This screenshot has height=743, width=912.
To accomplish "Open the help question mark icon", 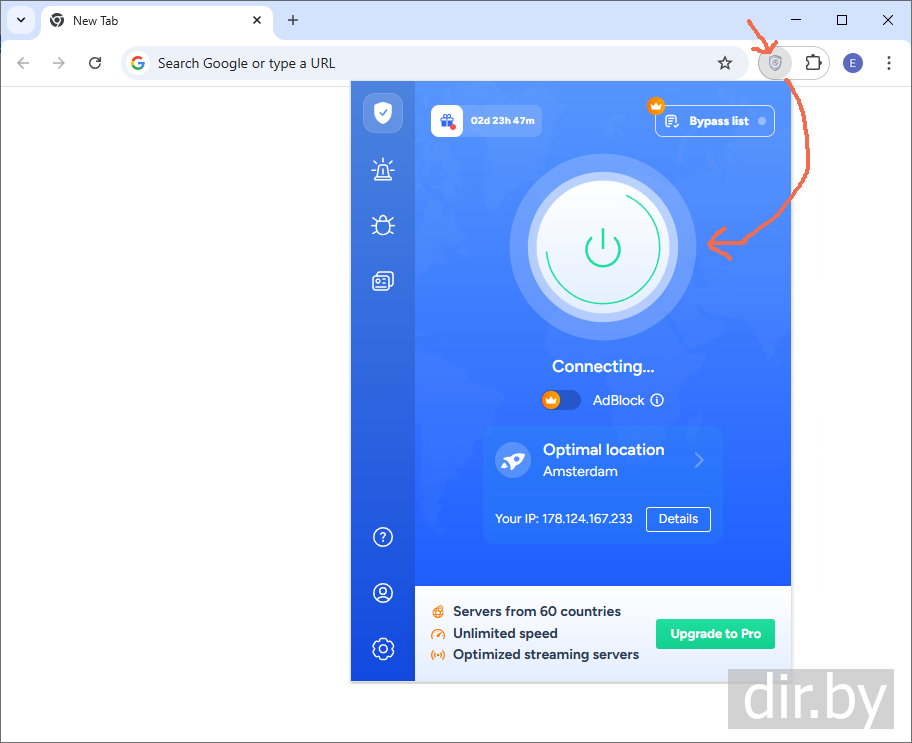I will pyautogui.click(x=383, y=537).
